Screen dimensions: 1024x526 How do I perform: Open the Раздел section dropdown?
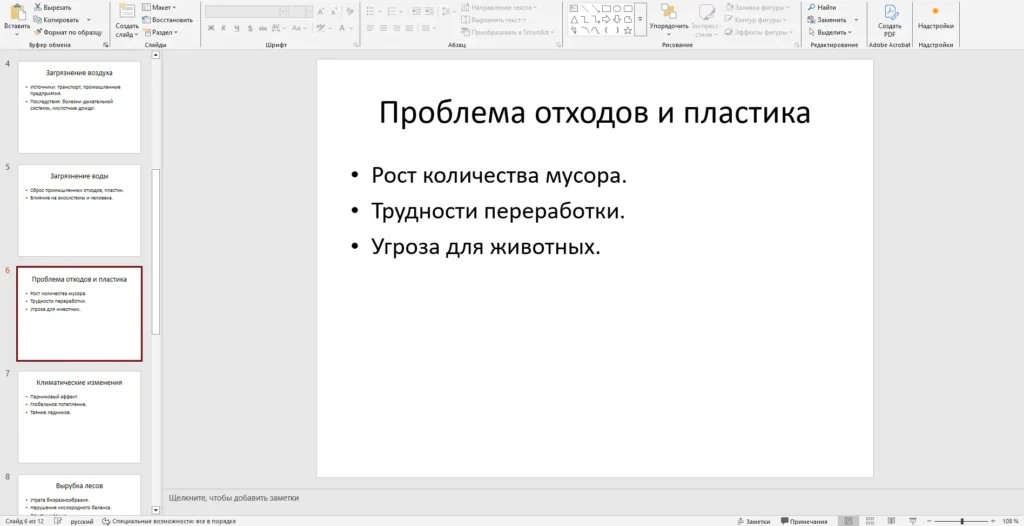point(160,32)
